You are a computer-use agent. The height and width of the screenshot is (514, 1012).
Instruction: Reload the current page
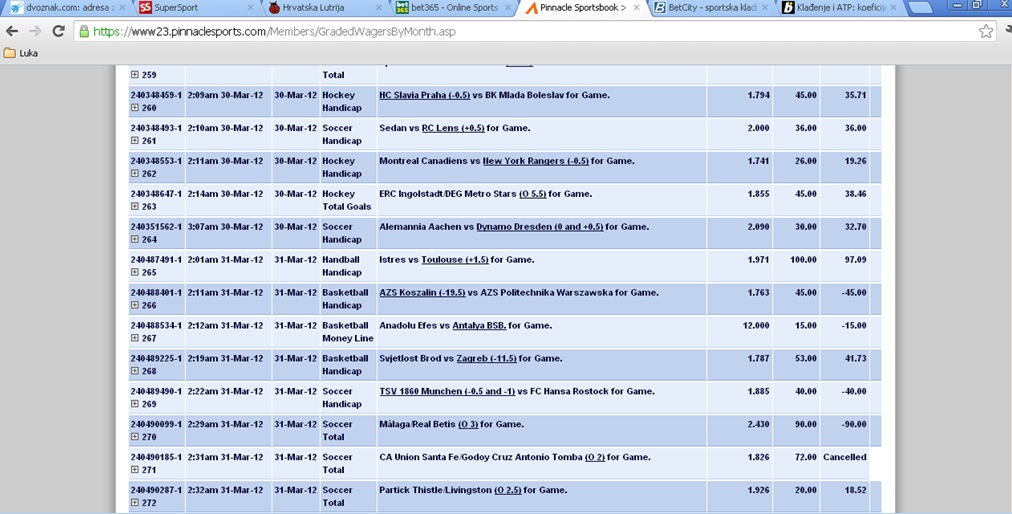click(x=58, y=31)
